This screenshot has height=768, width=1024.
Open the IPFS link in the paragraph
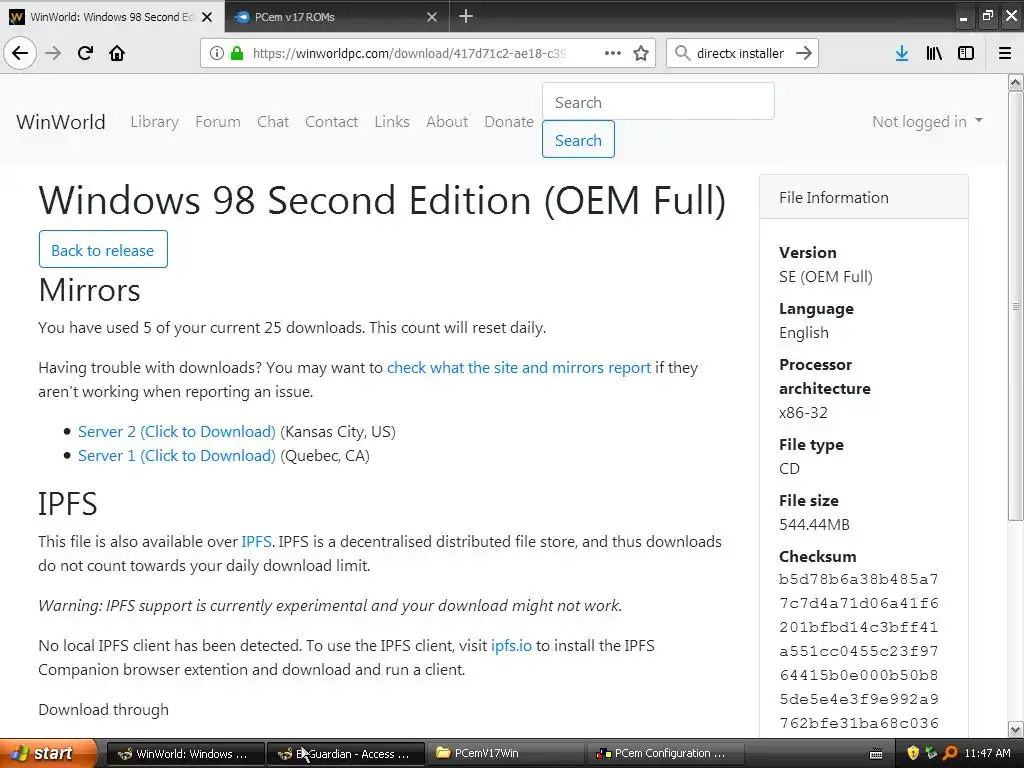point(256,541)
